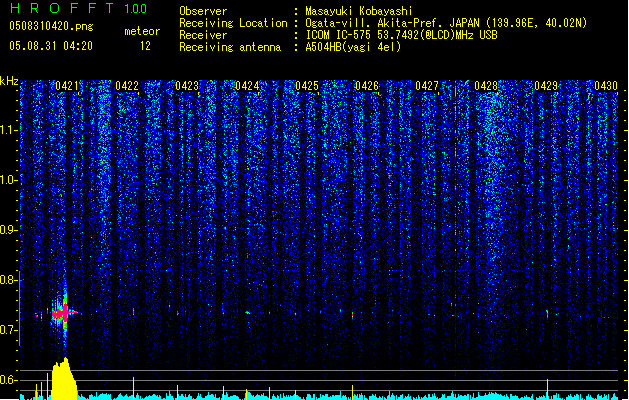Click the 0425 time marker
The image size is (629, 400).
click(x=307, y=86)
